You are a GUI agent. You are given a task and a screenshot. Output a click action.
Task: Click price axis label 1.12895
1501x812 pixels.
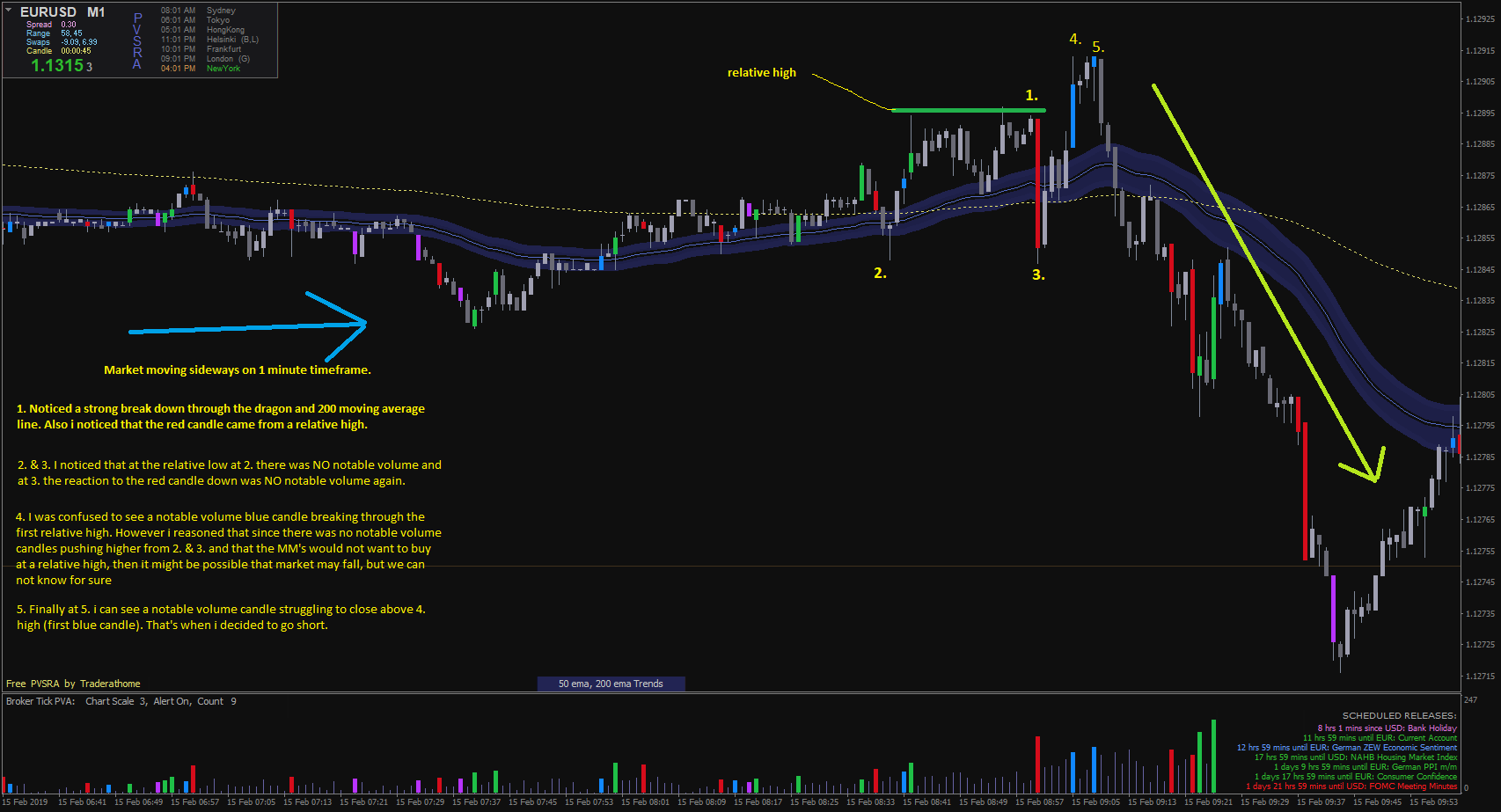click(x=1480, y=113)
